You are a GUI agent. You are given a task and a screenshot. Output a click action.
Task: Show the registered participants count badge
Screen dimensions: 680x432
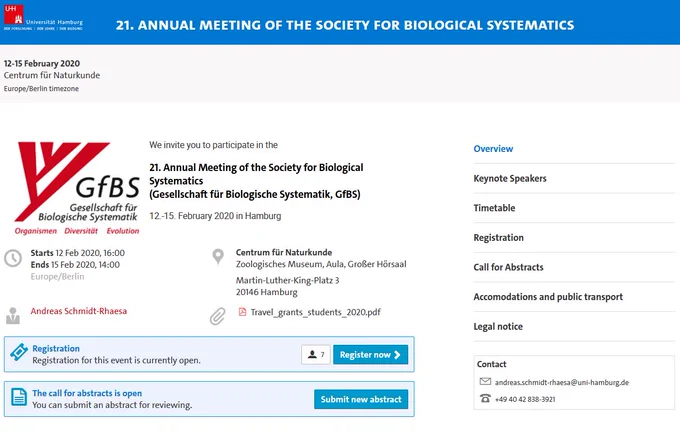point(316,355)
